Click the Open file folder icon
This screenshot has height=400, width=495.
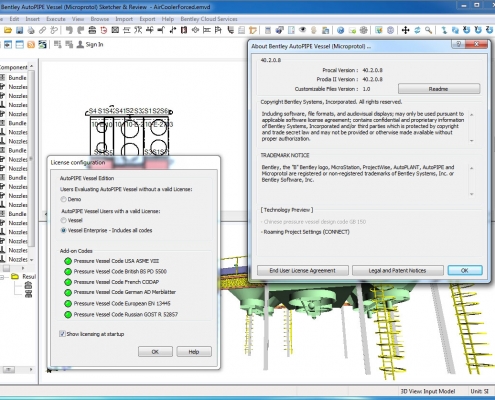[8, 30]
